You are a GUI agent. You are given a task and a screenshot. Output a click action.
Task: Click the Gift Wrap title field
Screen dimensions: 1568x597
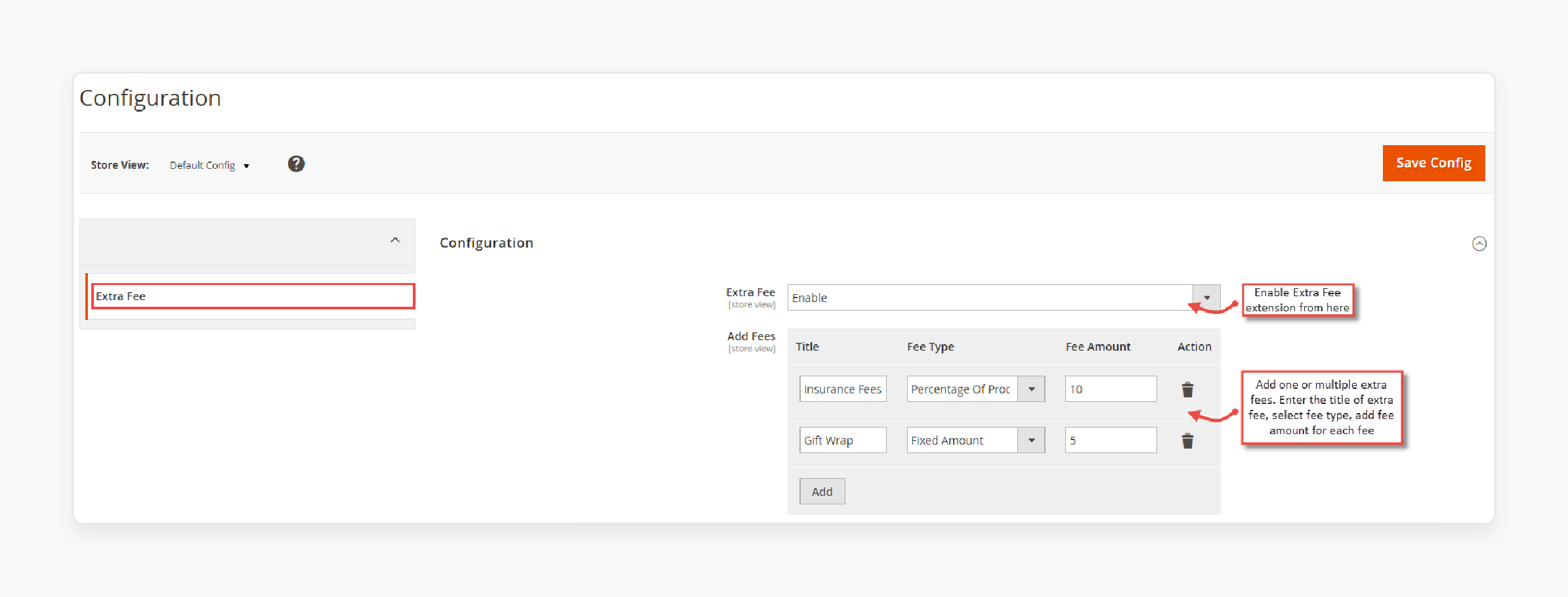[843, 440]
